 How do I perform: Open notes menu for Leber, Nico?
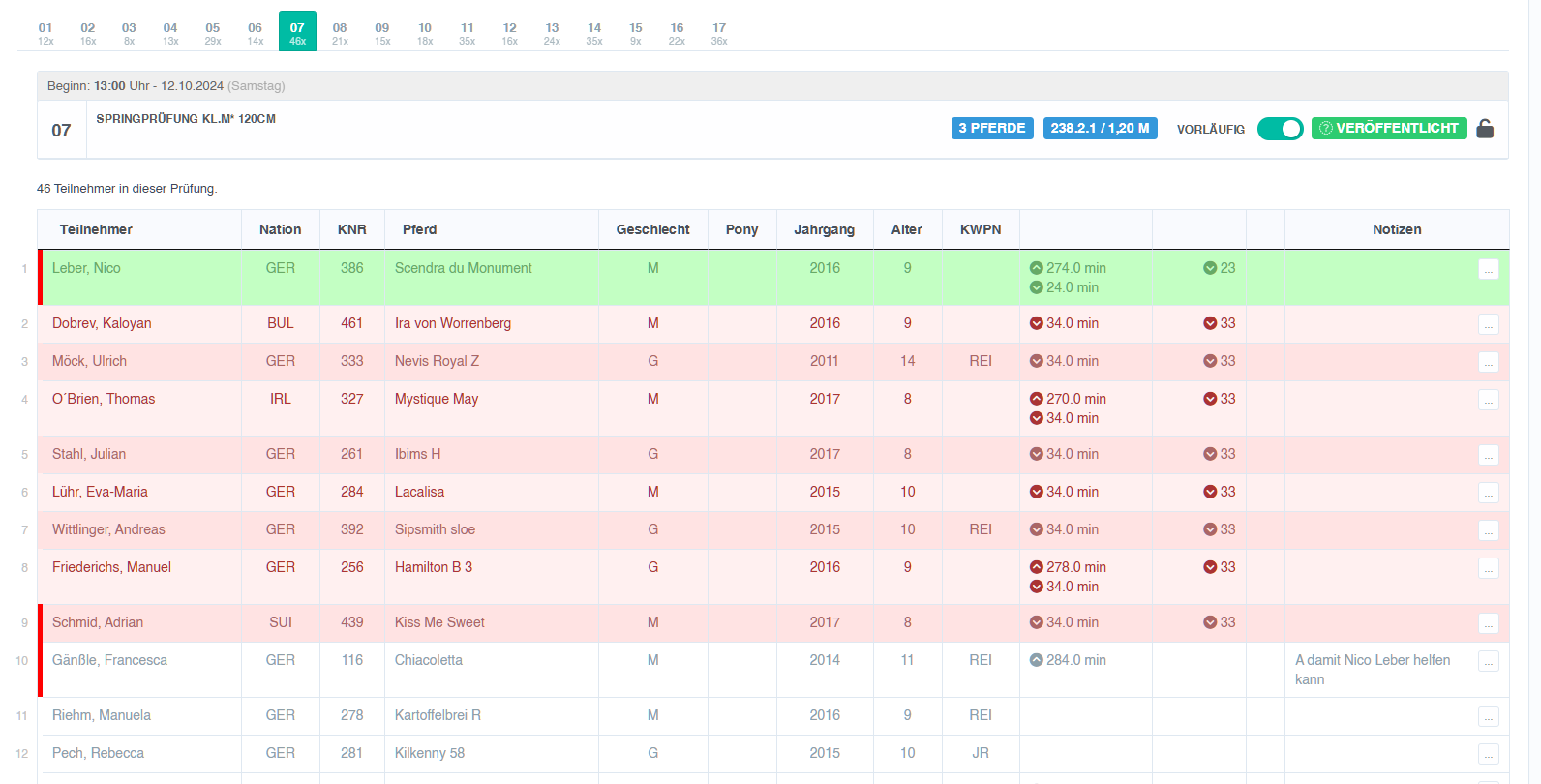click(x=1489, y=270)
